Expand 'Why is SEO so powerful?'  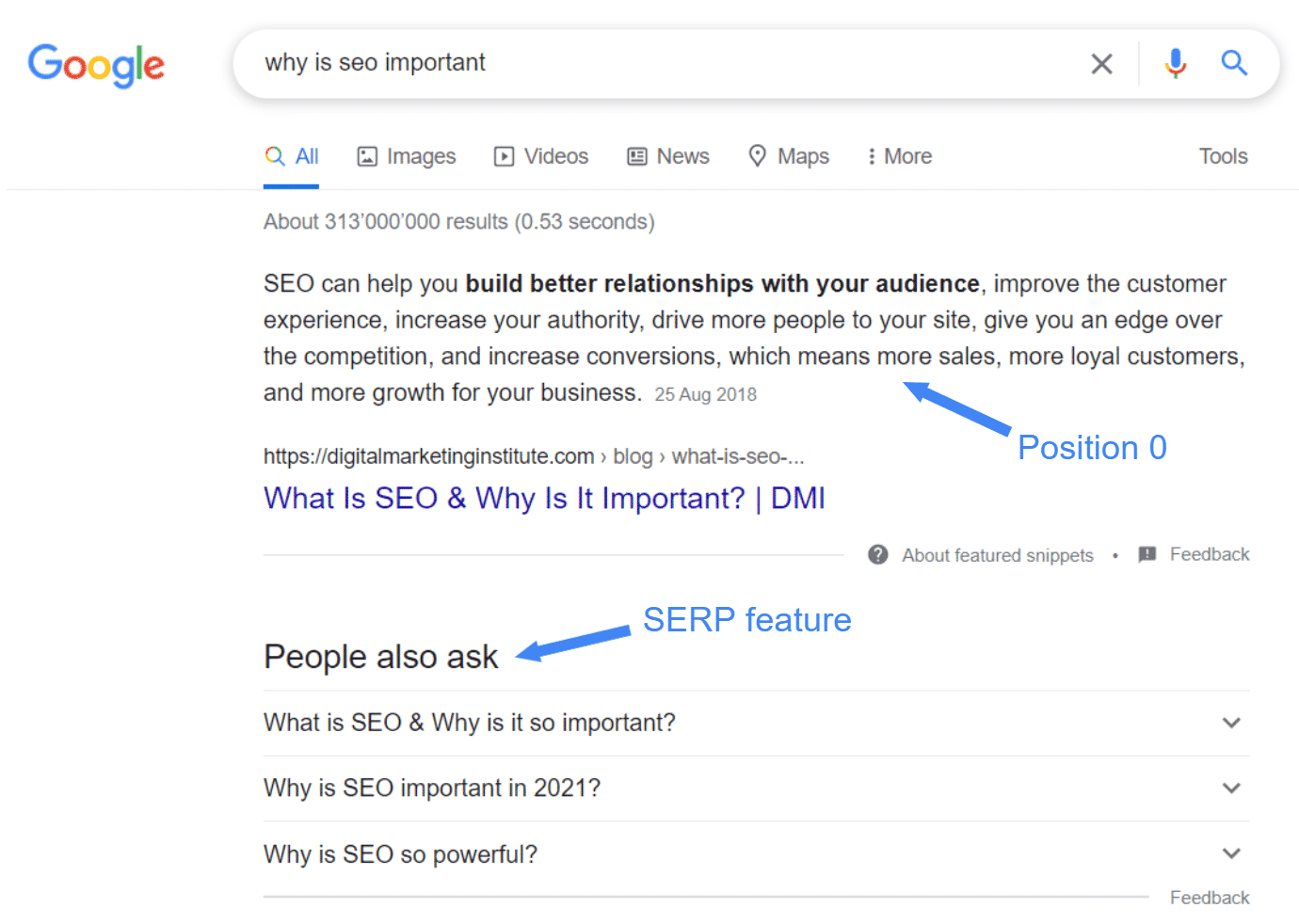(x=757, y=854)
